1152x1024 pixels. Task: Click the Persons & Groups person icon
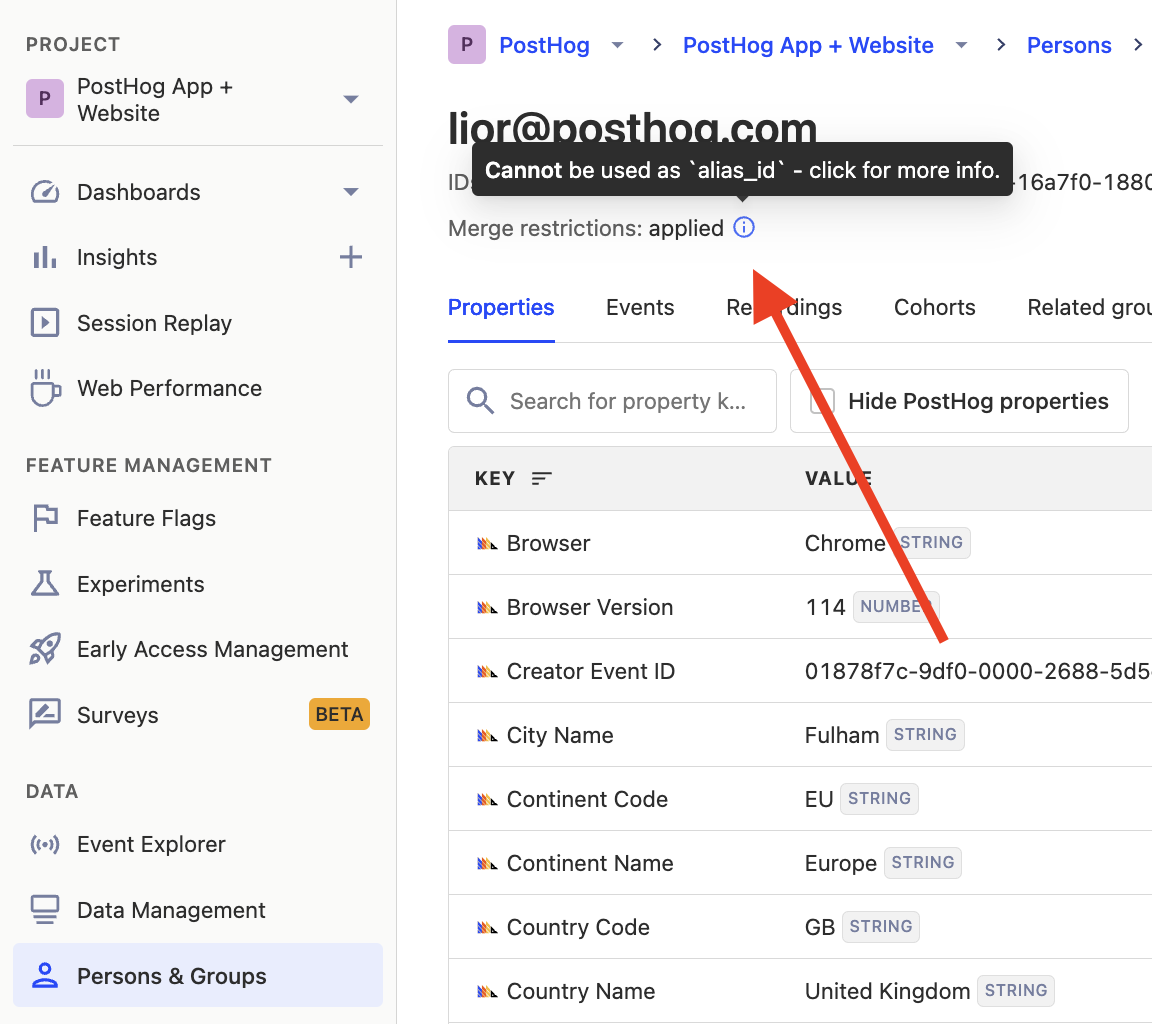(44, 974)
